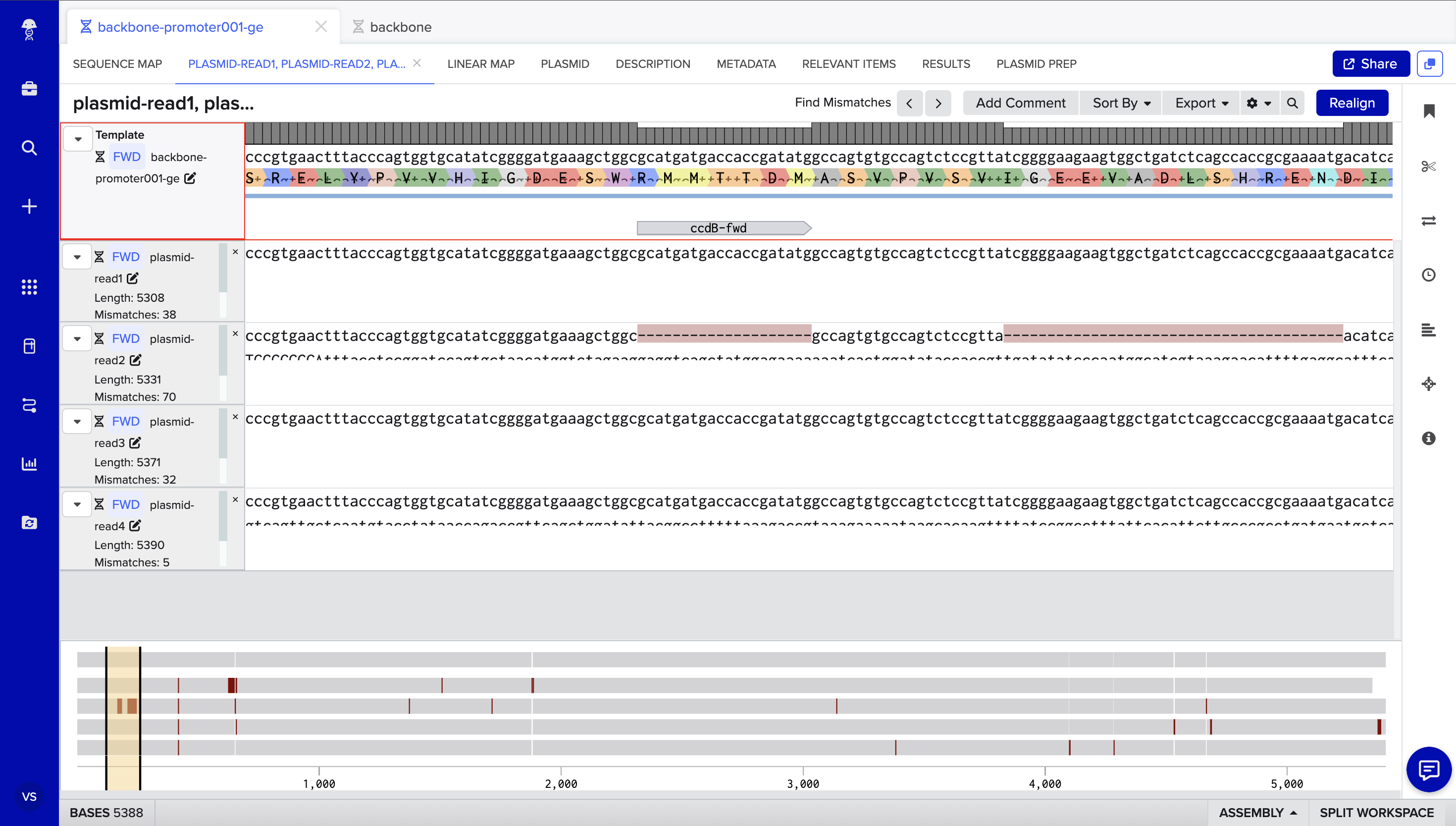Switch to the LINEAR MAP tab

click(x=480, y=64)
